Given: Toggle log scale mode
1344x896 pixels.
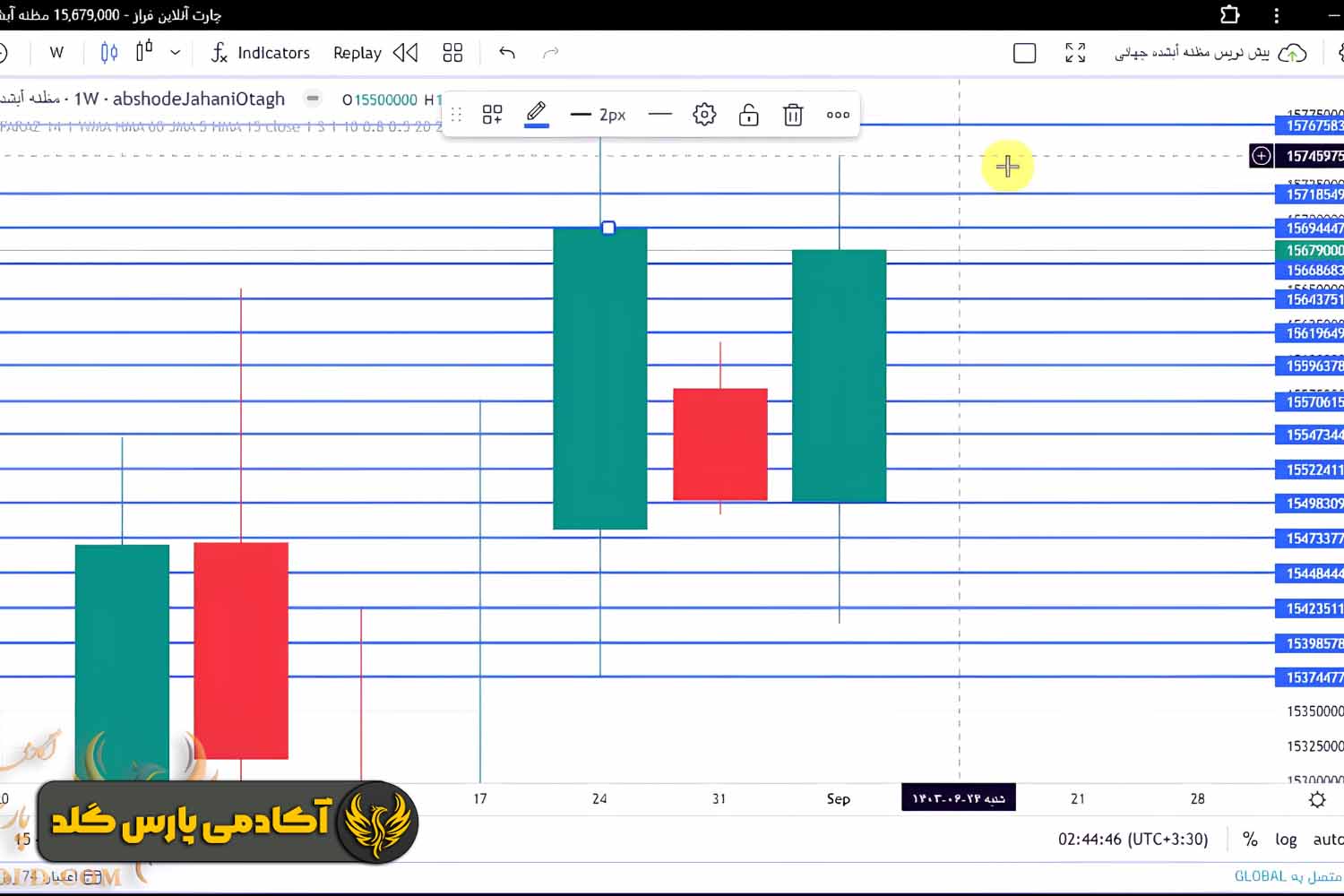Looking at the screenshot, I should pos(1286,840).
